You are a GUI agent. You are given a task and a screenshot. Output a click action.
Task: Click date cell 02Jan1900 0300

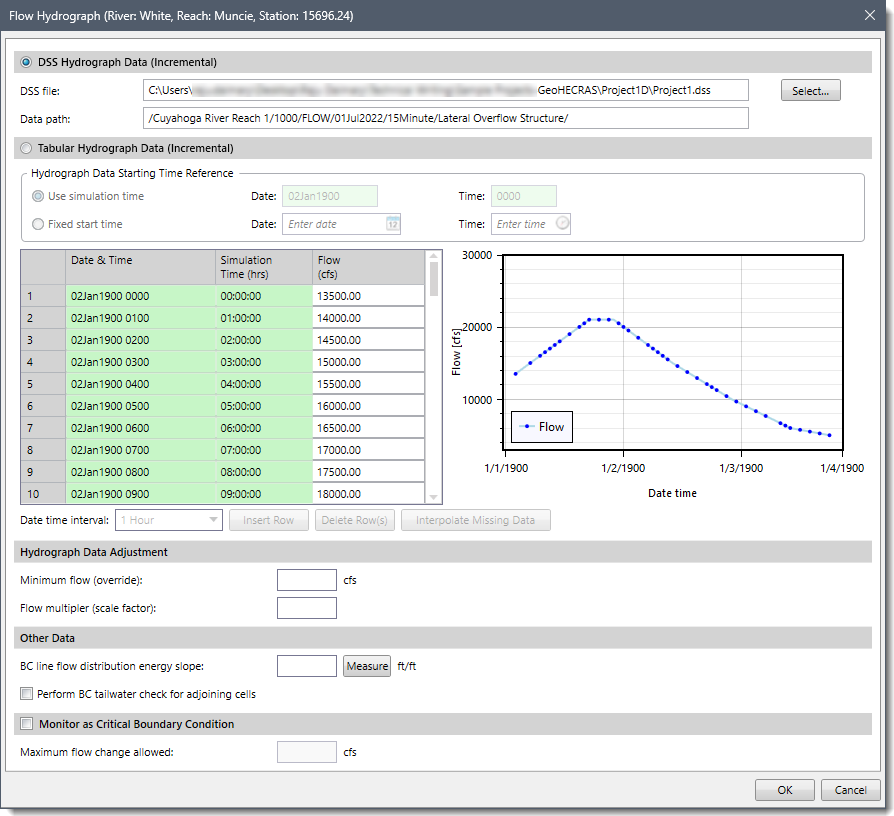[140, 362]
